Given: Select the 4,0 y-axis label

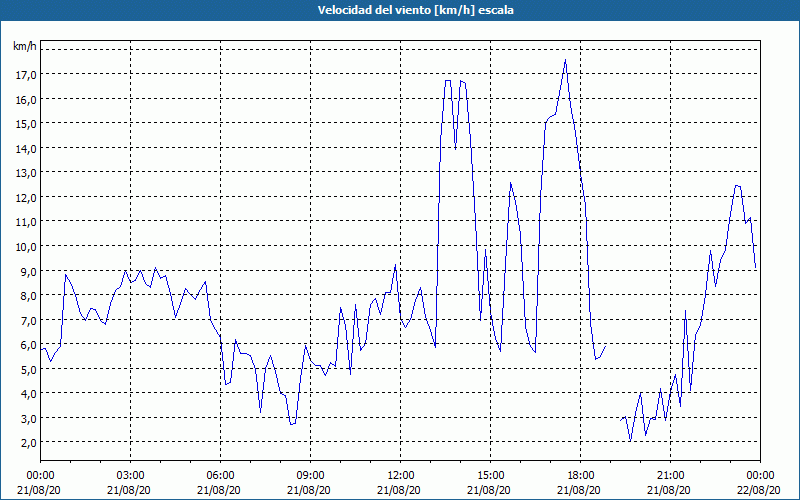Looking at the screenshot, I should (29, 393).
